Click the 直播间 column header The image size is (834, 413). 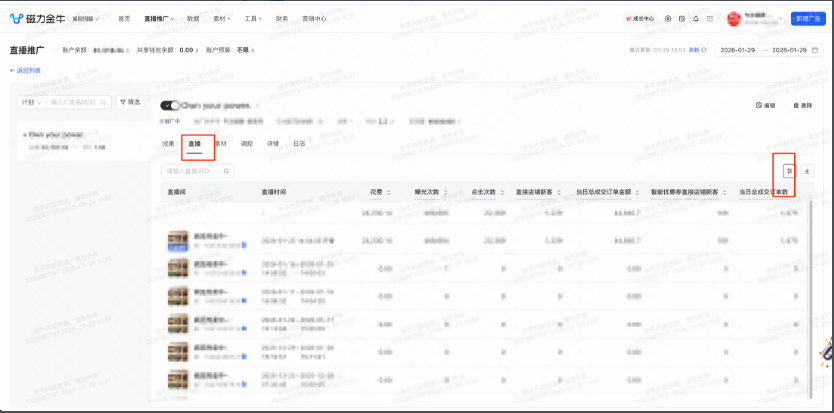pos(176,192)
